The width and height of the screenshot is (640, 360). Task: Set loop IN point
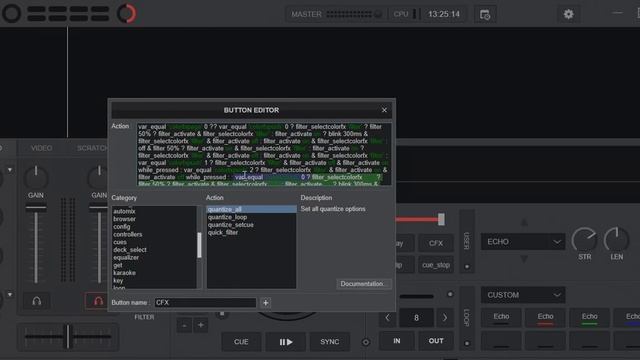[x=397, y=341]
